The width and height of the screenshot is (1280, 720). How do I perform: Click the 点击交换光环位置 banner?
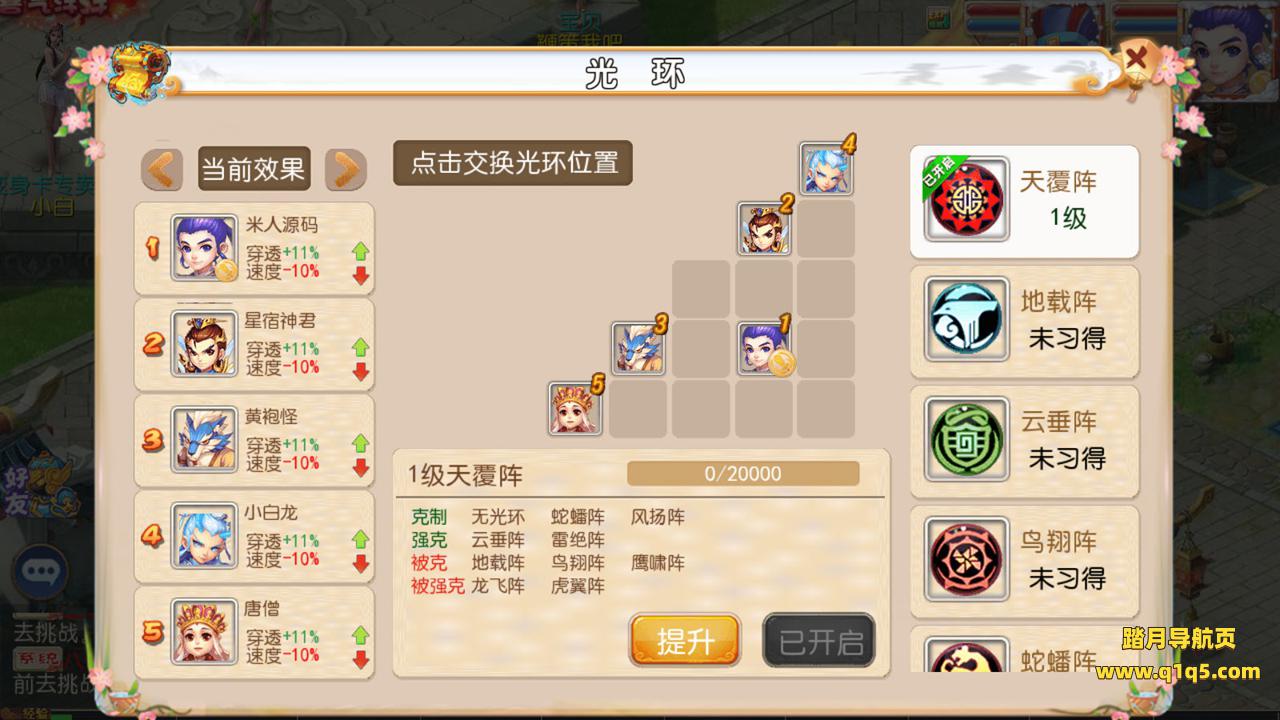coord(513,163)
